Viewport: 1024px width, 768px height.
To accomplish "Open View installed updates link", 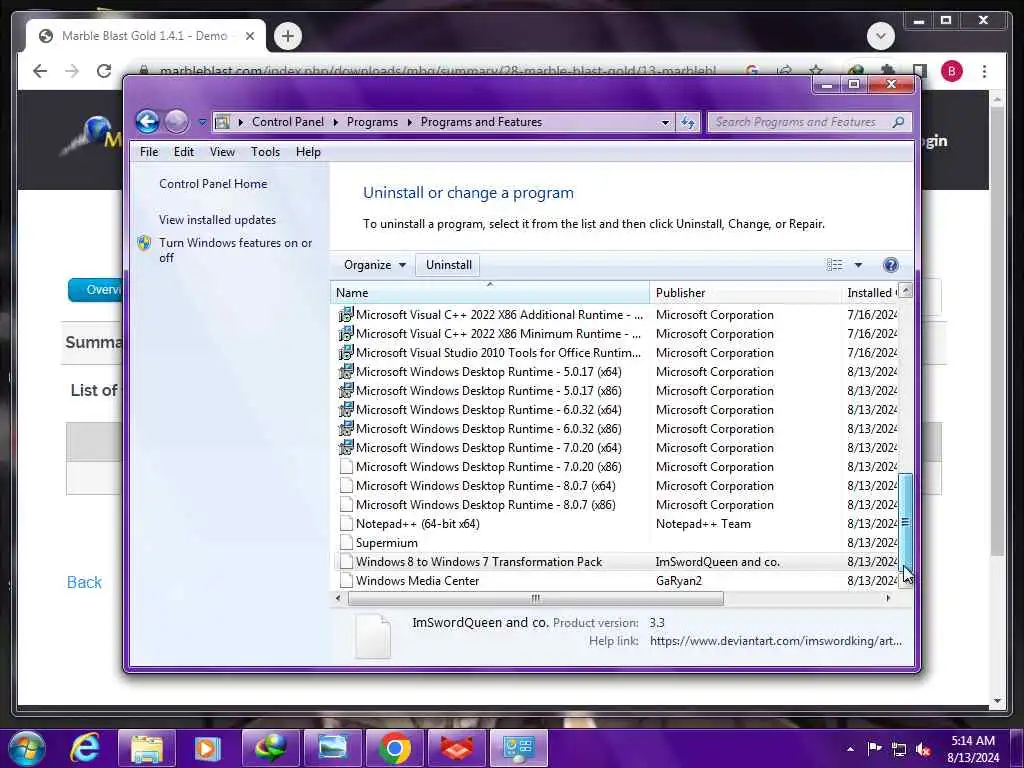I will pos(217,220).
